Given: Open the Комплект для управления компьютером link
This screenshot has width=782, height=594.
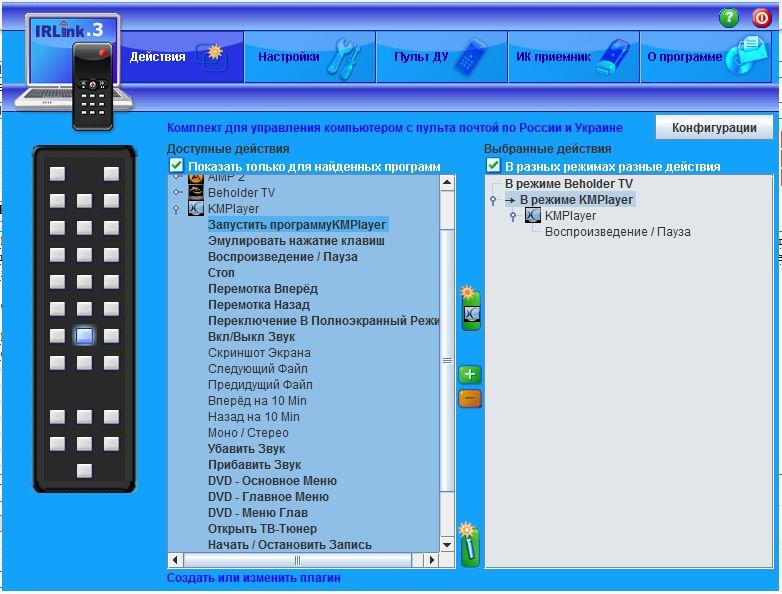Looking at the screenshot, I should 394,128.
